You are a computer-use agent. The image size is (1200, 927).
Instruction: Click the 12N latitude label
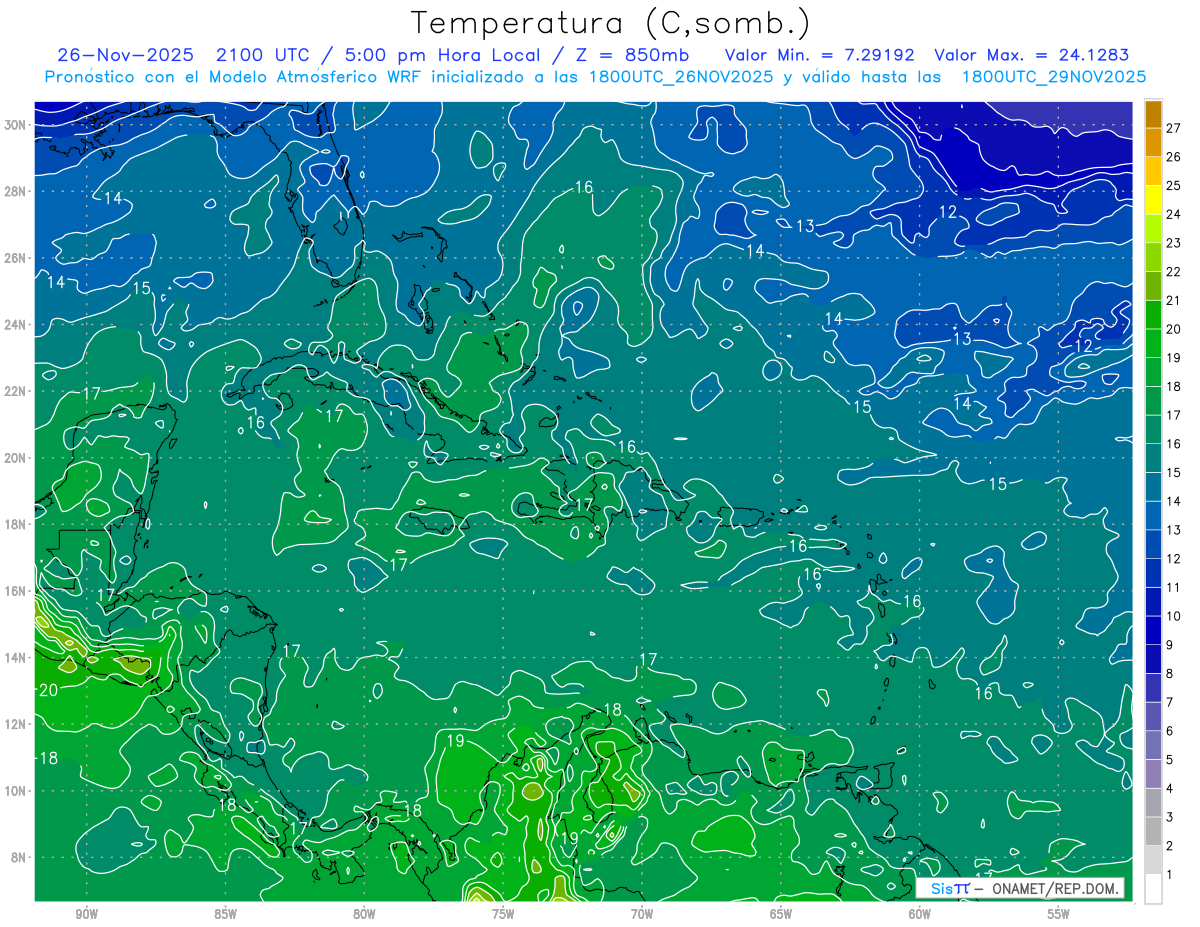point(16,724)
